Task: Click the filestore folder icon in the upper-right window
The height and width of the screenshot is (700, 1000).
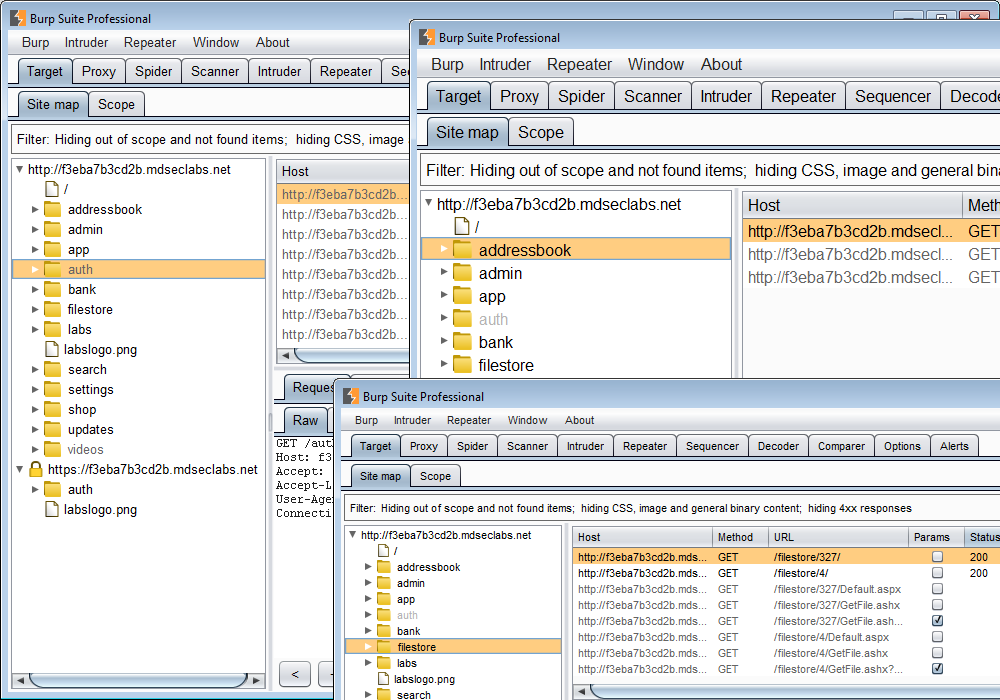Action: click(462, 365)
